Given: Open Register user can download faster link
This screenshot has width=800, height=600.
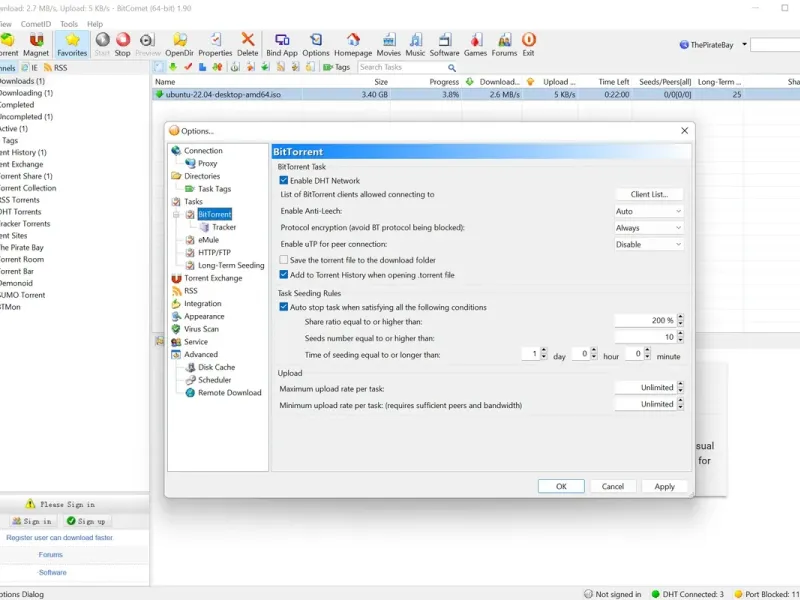Looking at the screenshot, I should pos(60,538).
